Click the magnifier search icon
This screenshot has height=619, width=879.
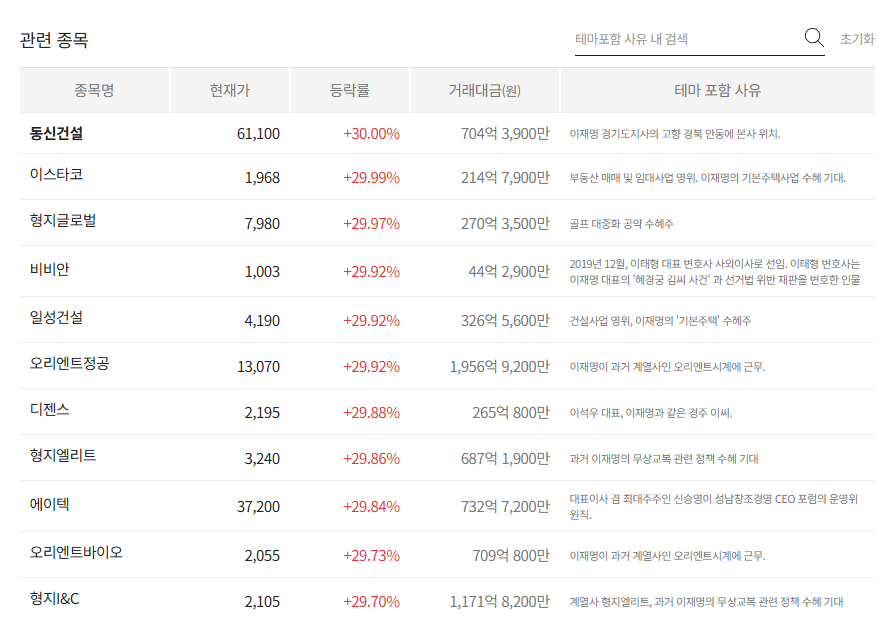tap(814, 38)
